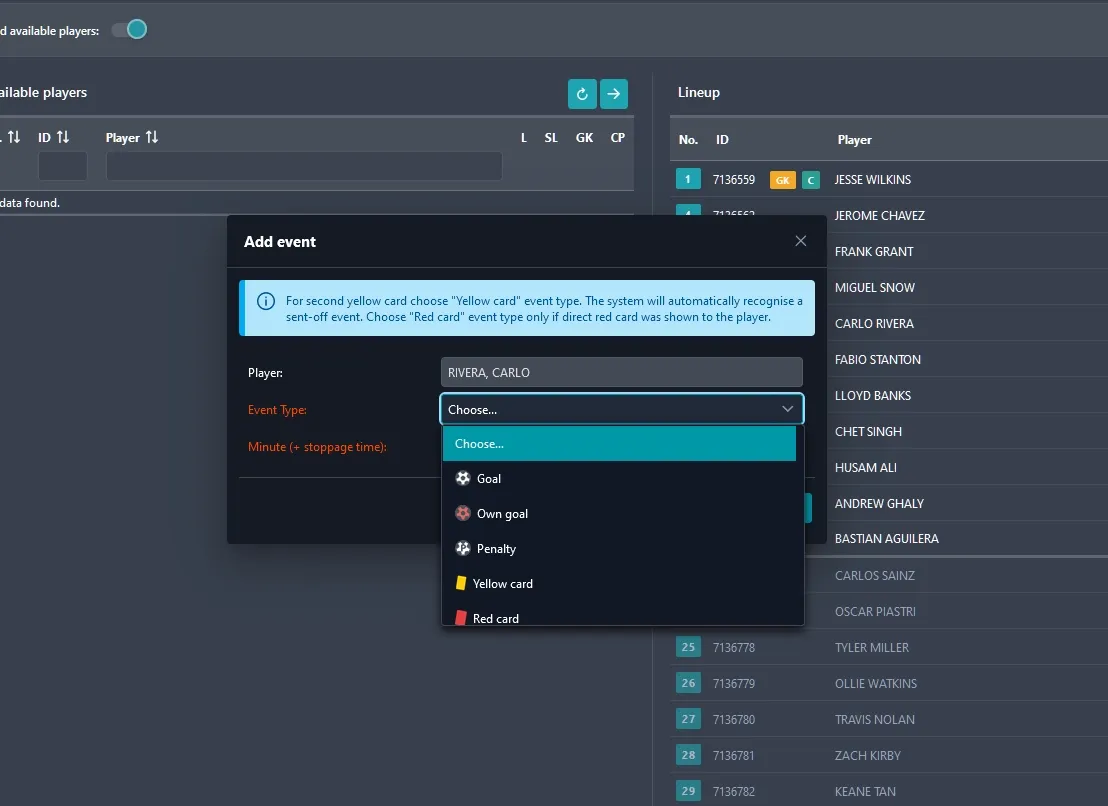The image size is (1108, 806).
Task: Click the number 1 badge in lineup
Action: pyautogui.click(x=688, y=180)
